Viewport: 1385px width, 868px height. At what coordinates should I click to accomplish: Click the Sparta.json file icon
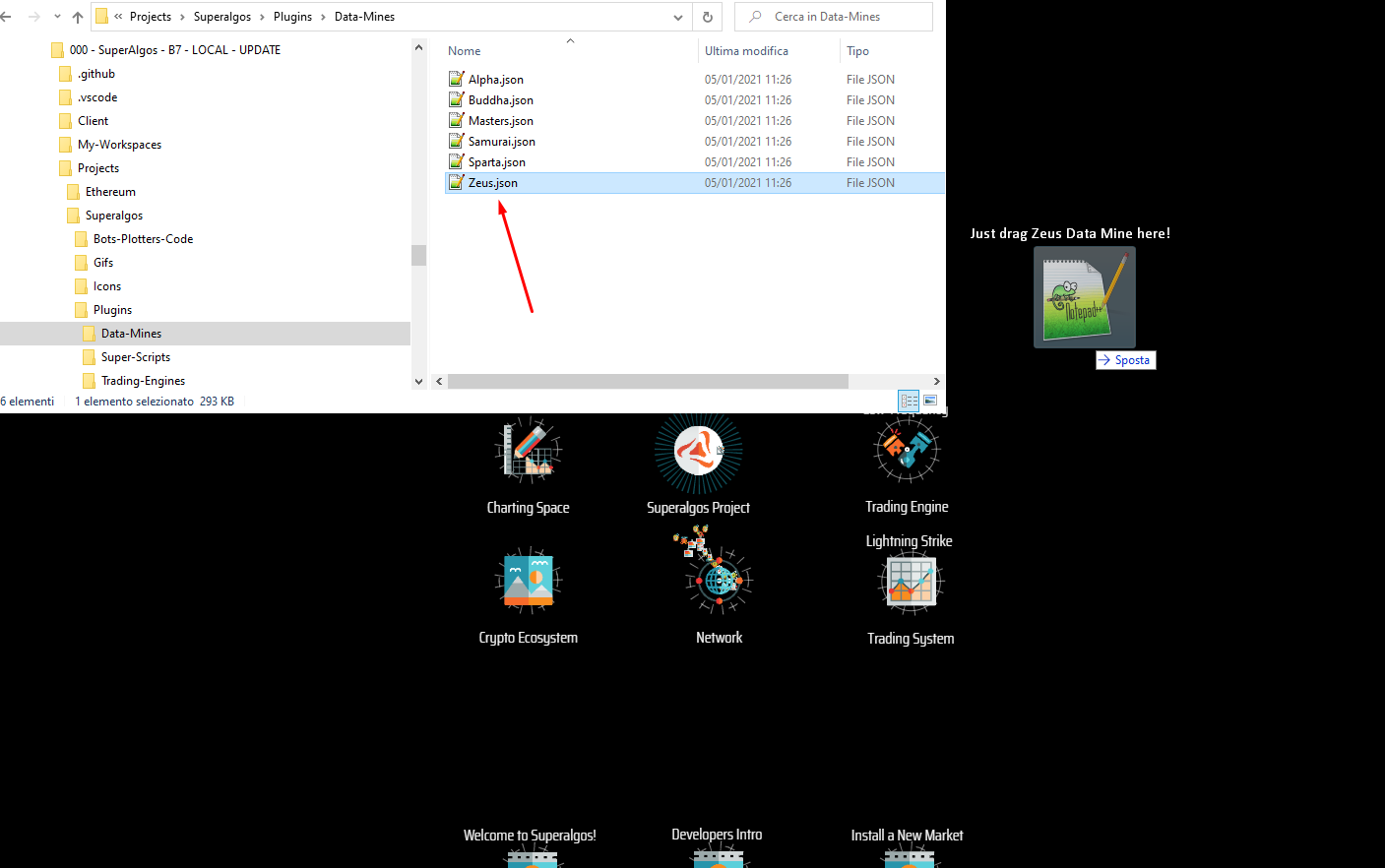point(456,161)
